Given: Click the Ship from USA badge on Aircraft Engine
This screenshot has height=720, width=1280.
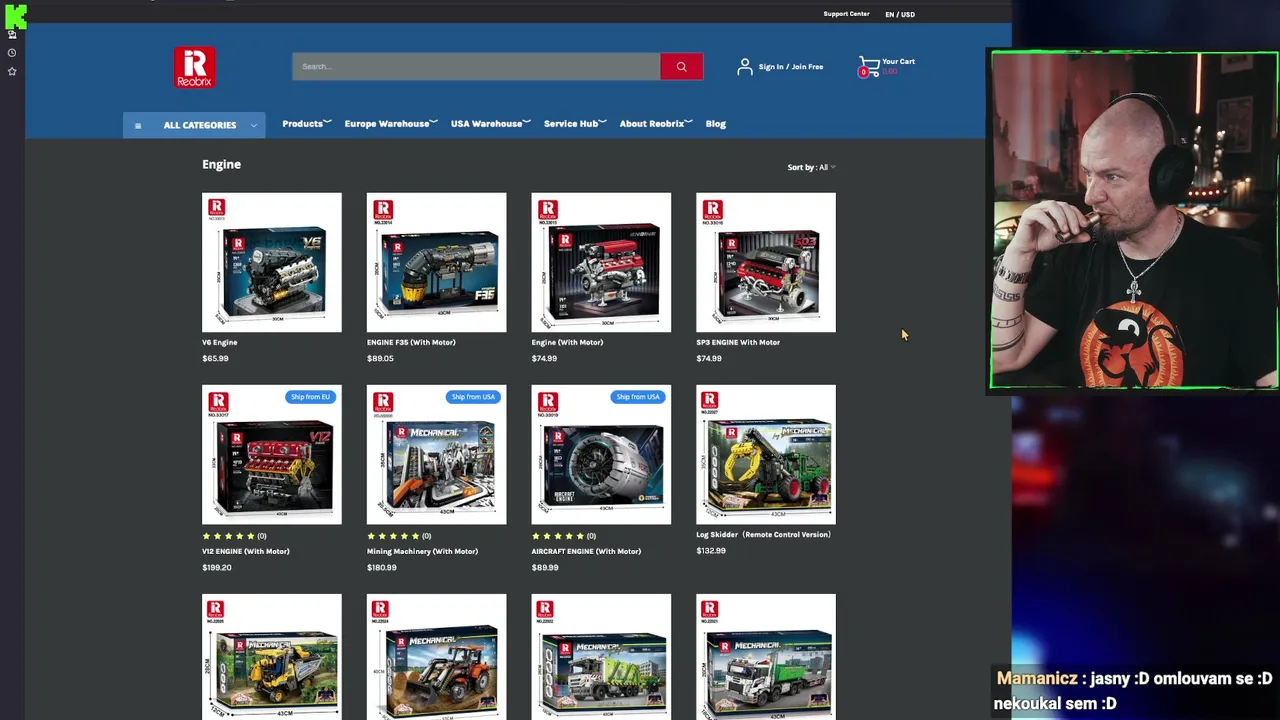Looking at the screenshot, I should tap(638, 397).
